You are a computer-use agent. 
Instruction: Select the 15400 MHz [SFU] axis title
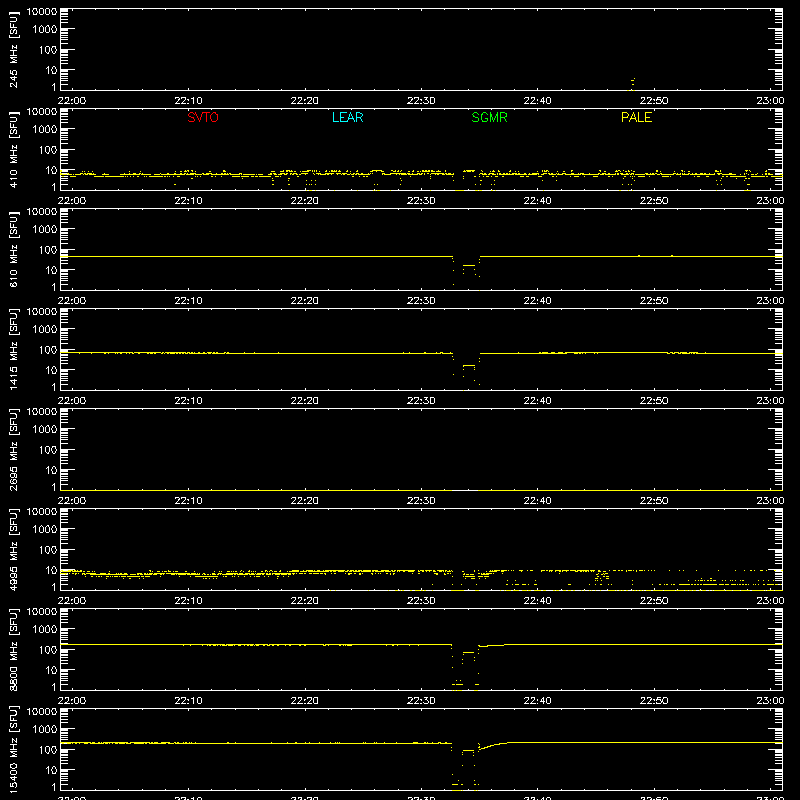tap(13, 749)
